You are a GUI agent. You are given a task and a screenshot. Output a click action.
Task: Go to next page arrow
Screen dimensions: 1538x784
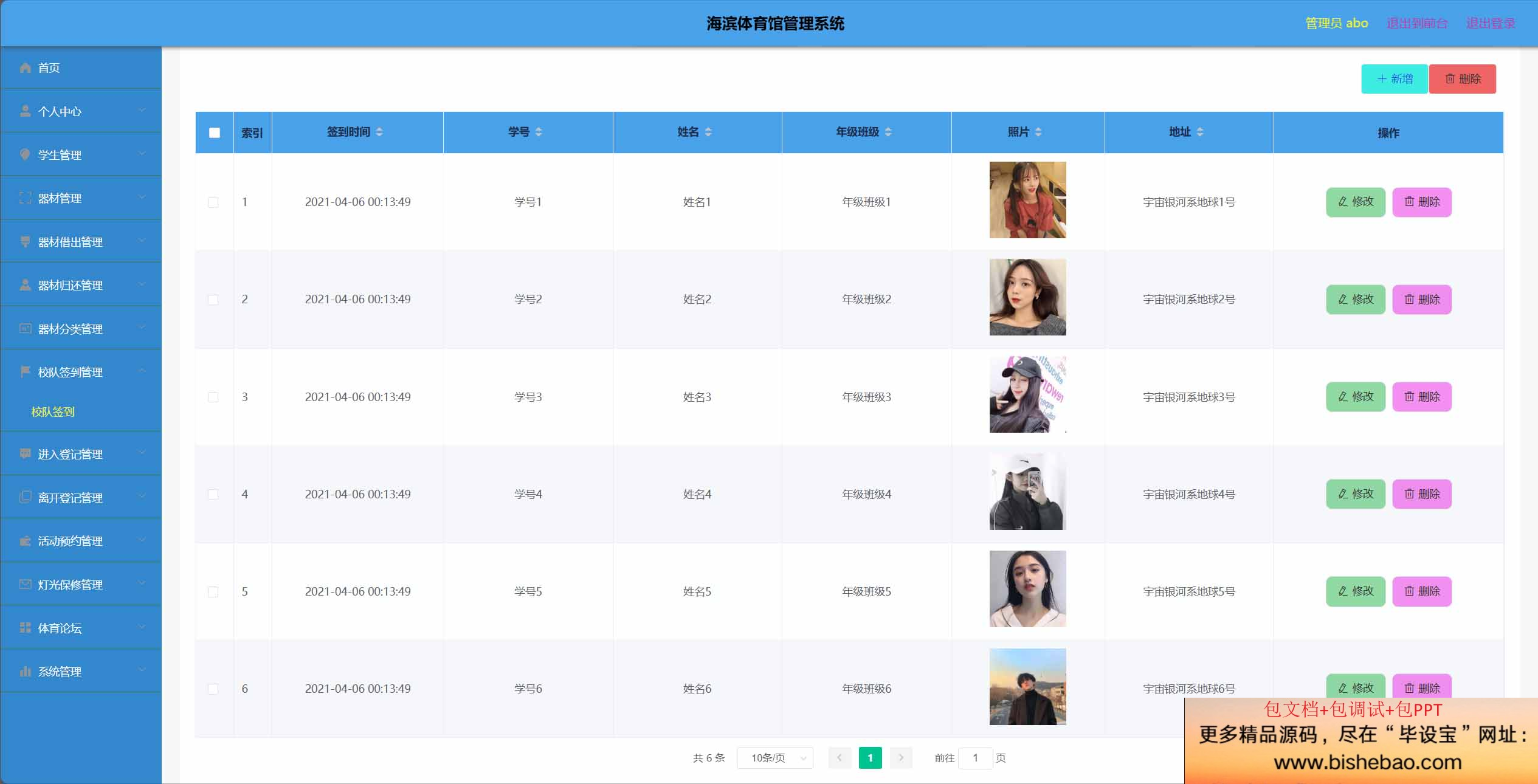pos(901,758)
